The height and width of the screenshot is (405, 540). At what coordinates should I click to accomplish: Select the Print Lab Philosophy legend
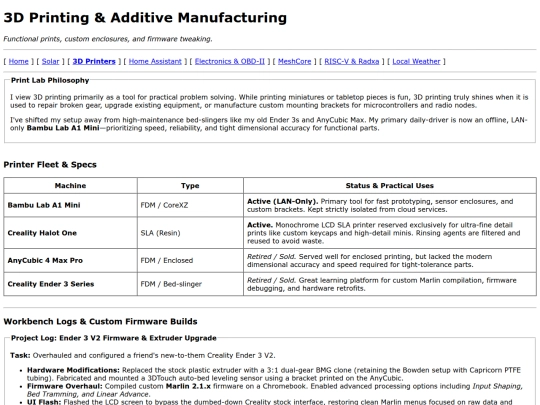50,80
